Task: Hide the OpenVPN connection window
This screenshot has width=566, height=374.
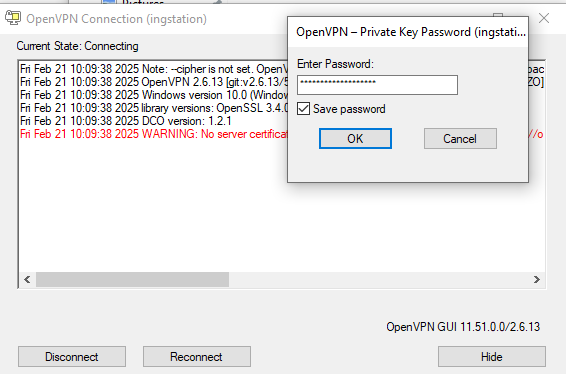Action: [x=492, y=357]
